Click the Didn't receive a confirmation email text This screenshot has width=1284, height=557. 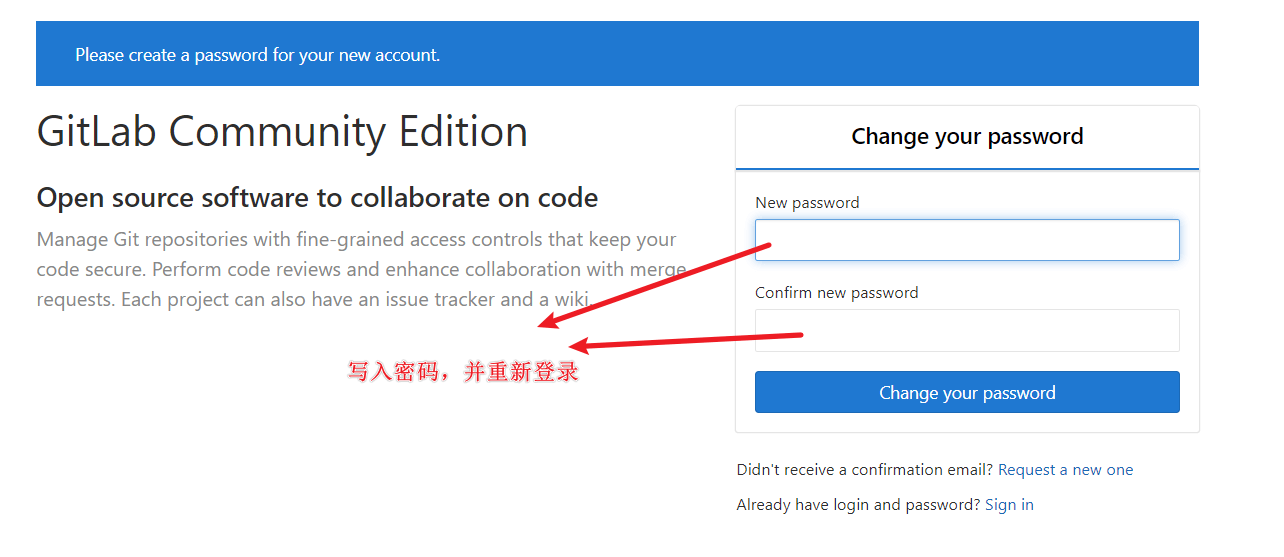click(x=865, y=470)
